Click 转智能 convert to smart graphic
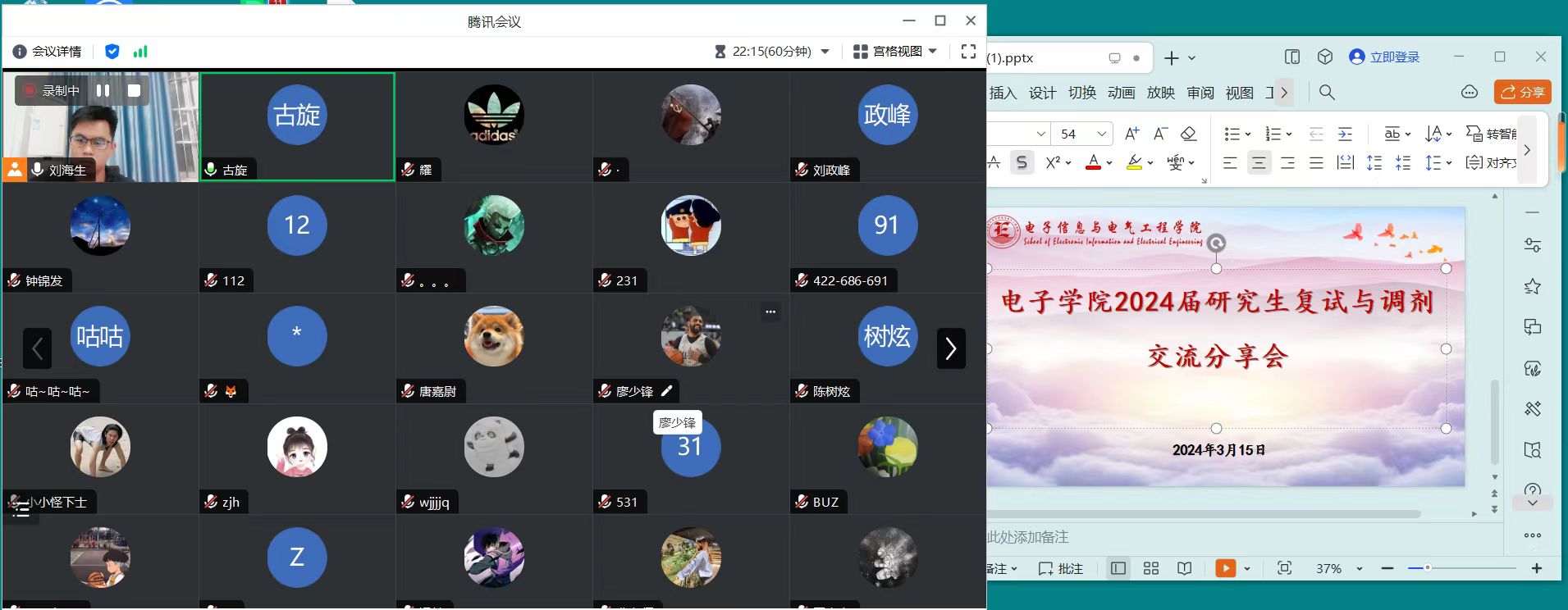This screenshot has height=610, width=1568. click(1491, 134)
